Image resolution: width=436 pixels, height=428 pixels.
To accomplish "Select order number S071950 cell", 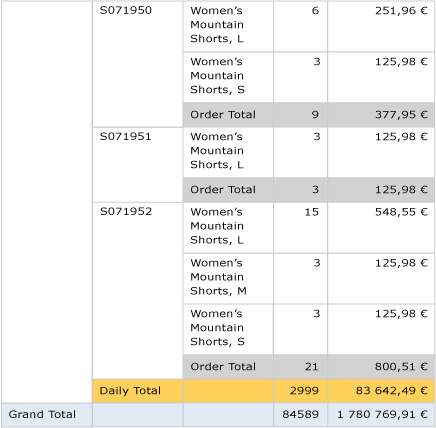I will click(x=138, y=64).
